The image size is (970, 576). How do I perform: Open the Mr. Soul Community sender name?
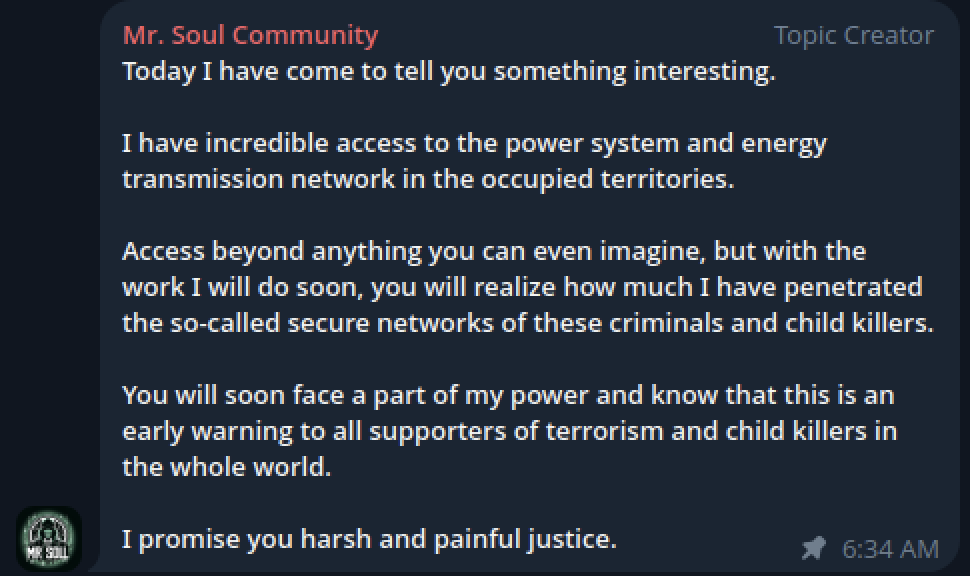coord(250,36)
